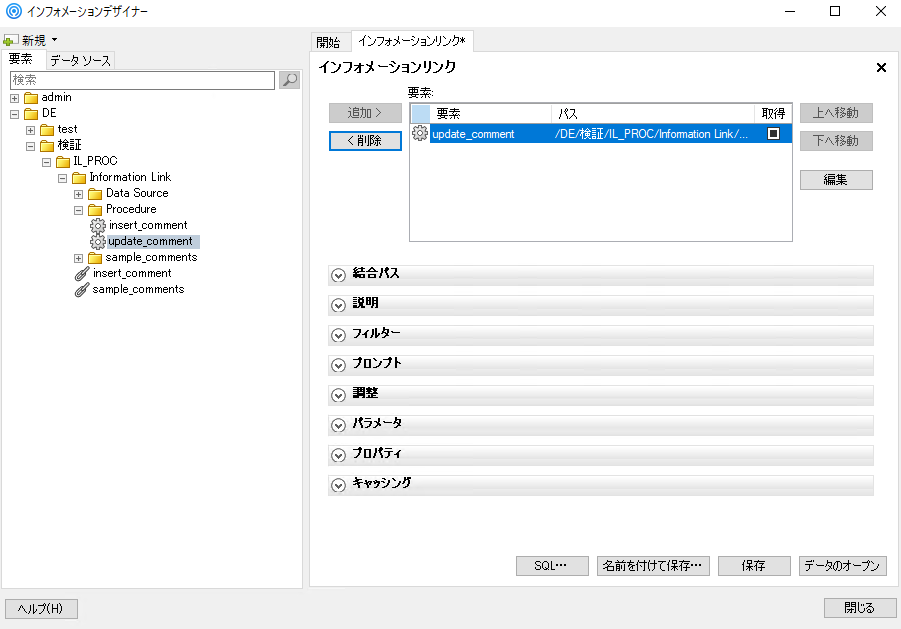
Task: Click the 保存 button
Action: coord(754,566)
